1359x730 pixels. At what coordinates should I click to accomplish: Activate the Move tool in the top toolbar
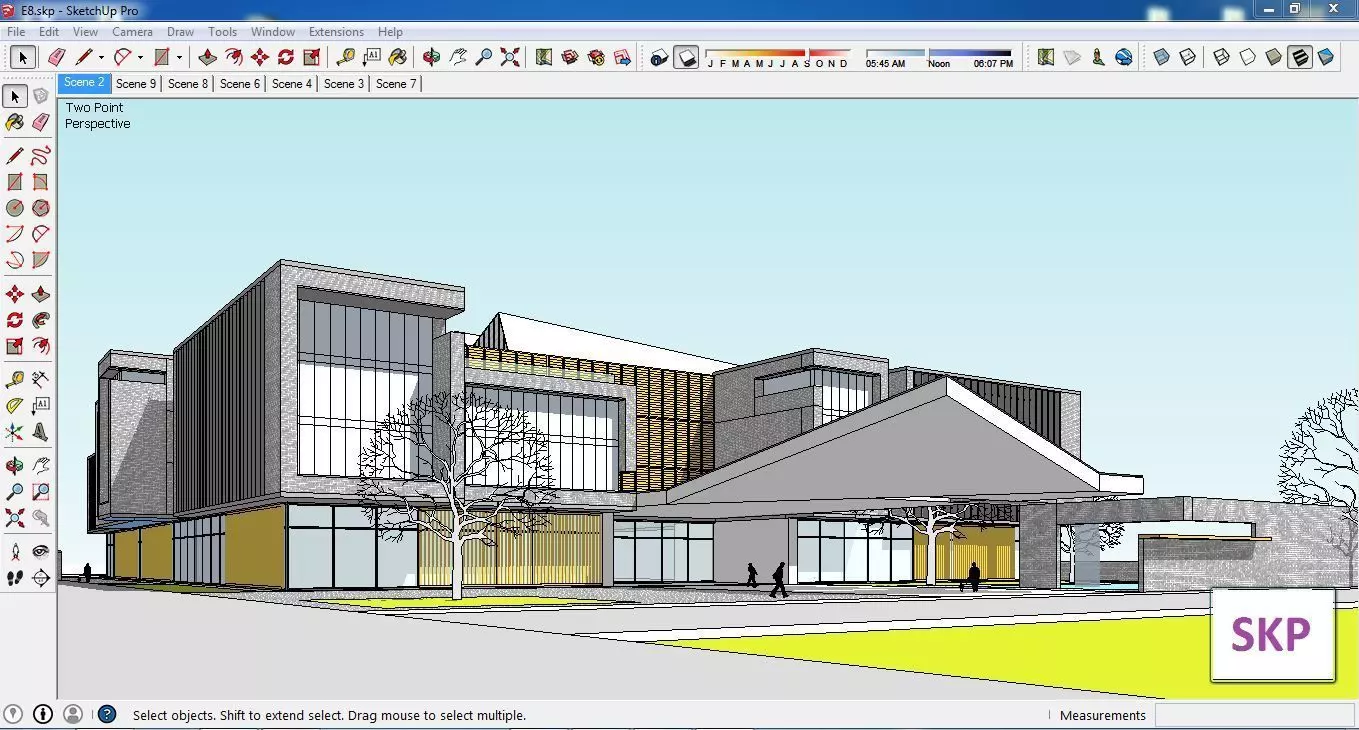(260, 57)
